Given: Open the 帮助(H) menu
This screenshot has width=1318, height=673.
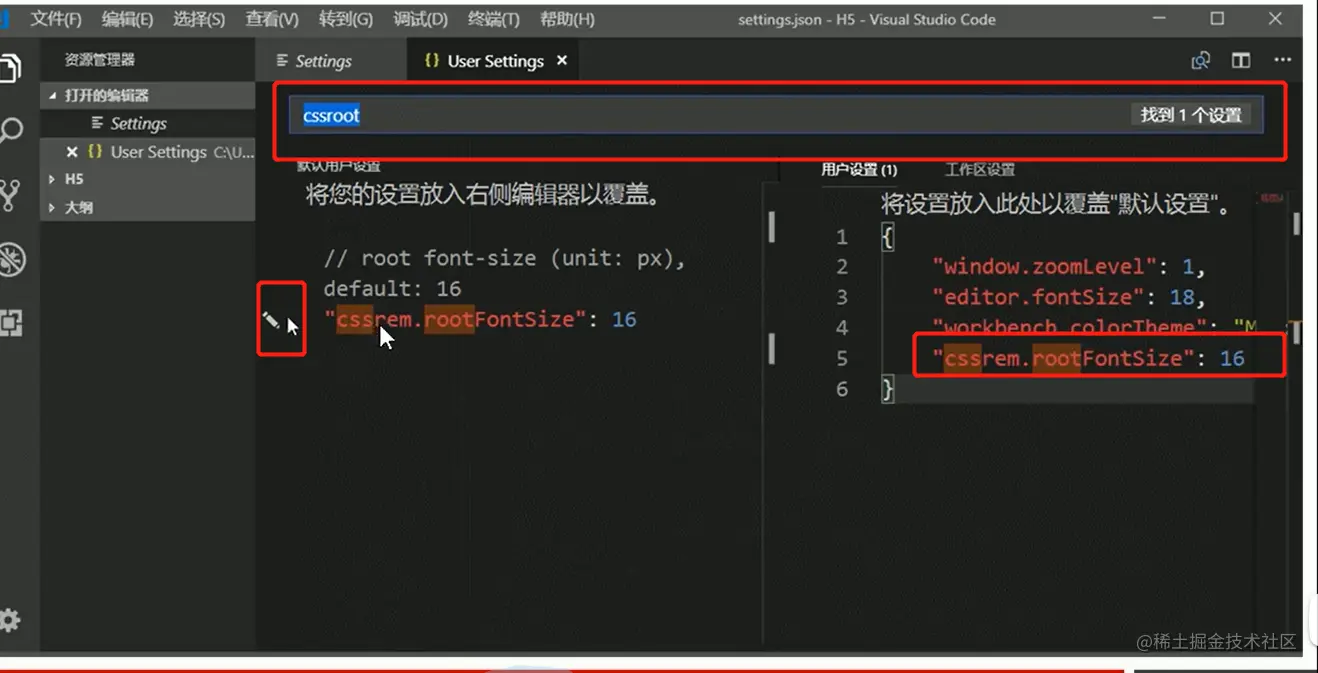Looking at the screenshot, I should tap(567, 19).
